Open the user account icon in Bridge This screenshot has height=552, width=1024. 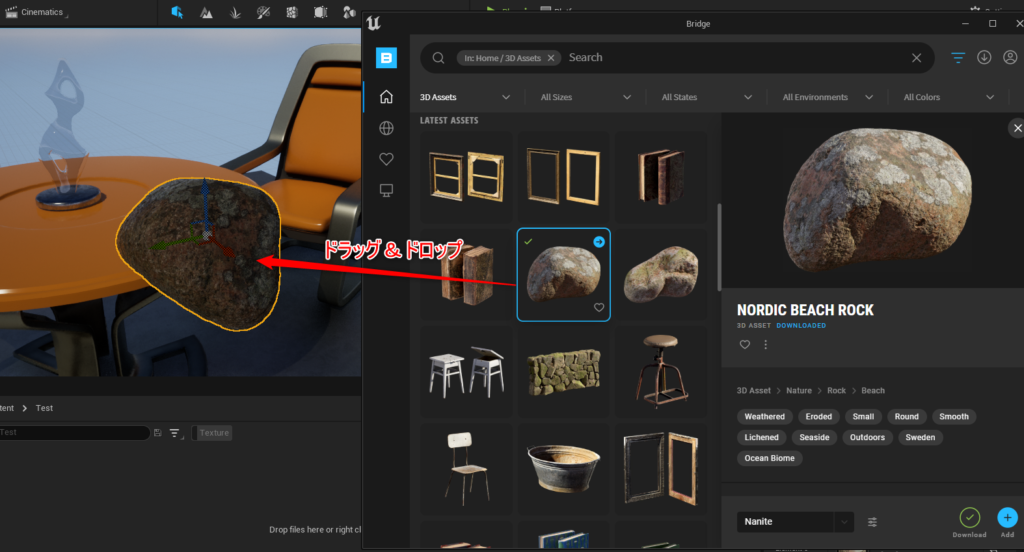(x=1010, y=57)
